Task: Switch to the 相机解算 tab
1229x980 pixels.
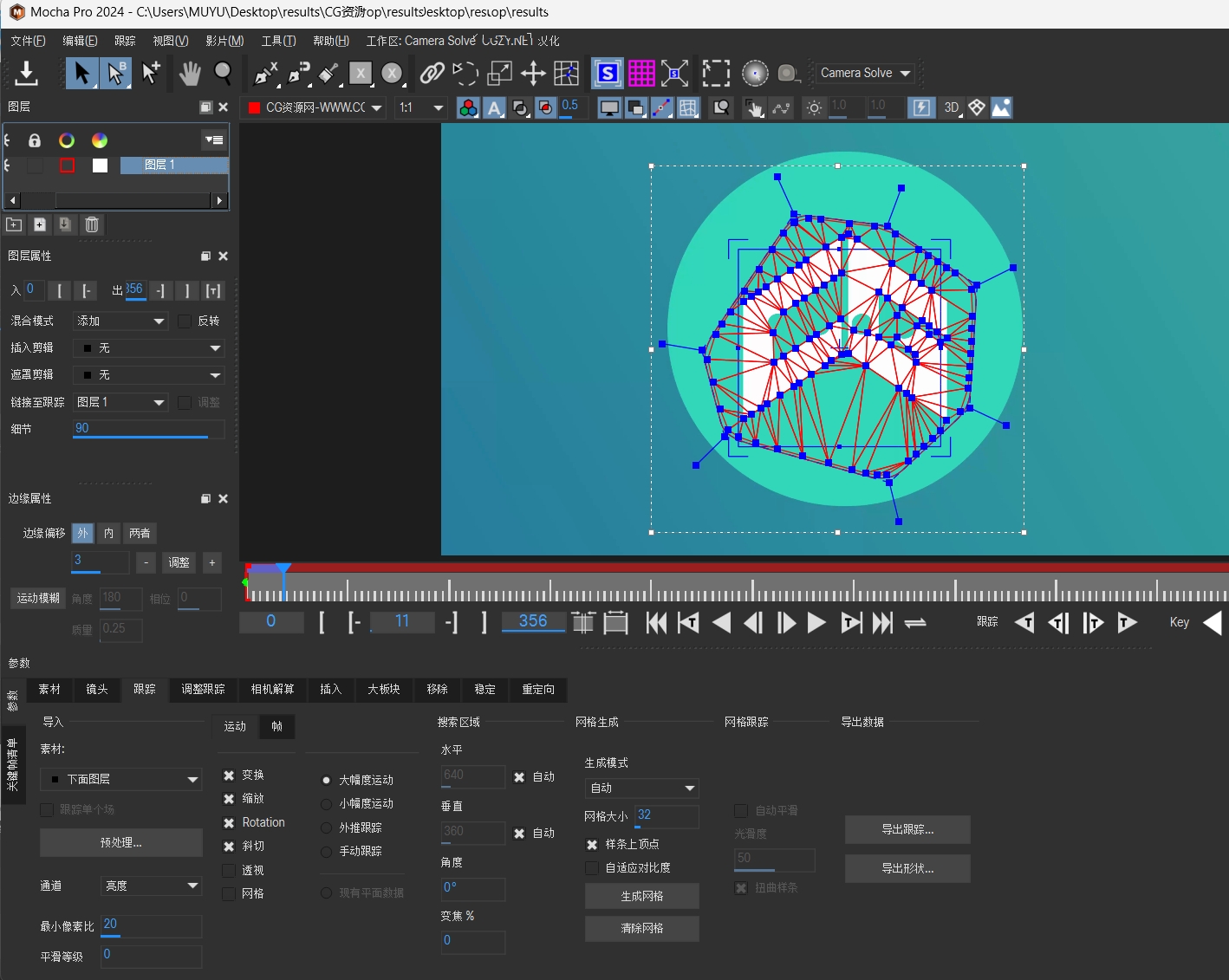Action: [x=272, y=690]
